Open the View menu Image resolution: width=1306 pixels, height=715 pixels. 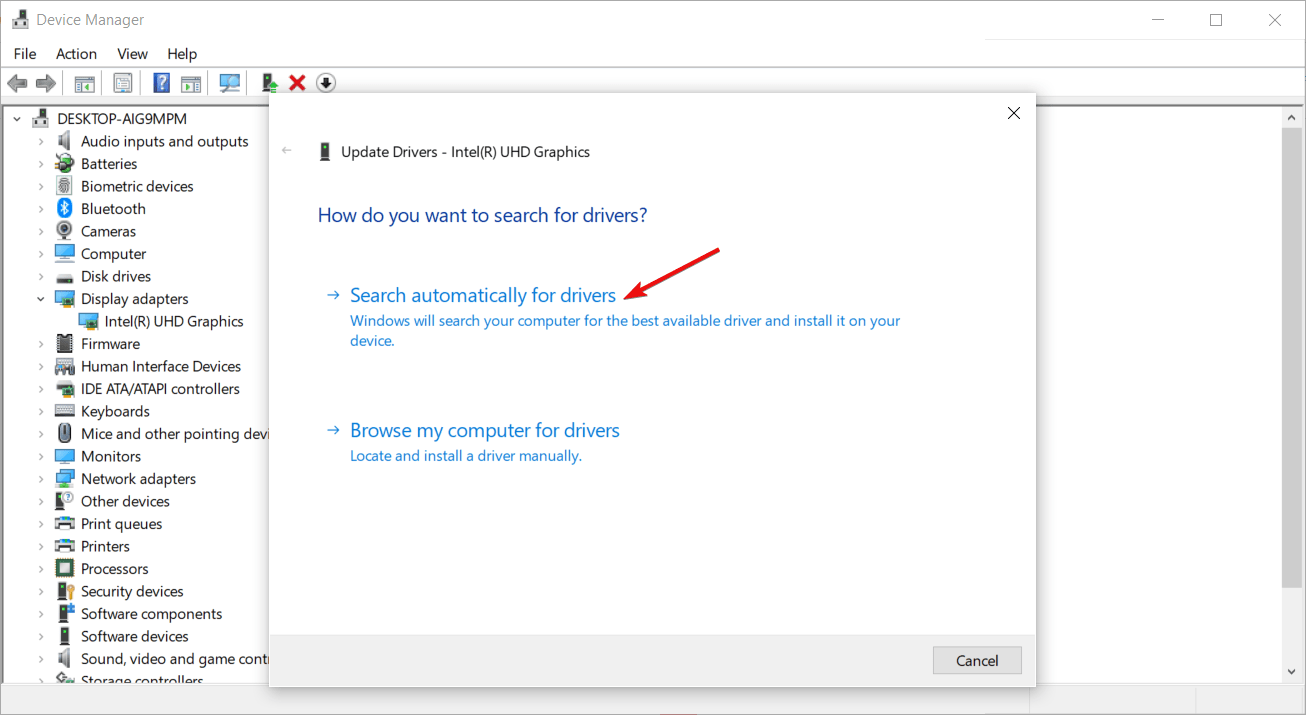pyautogui.click(x=131, y=53)
